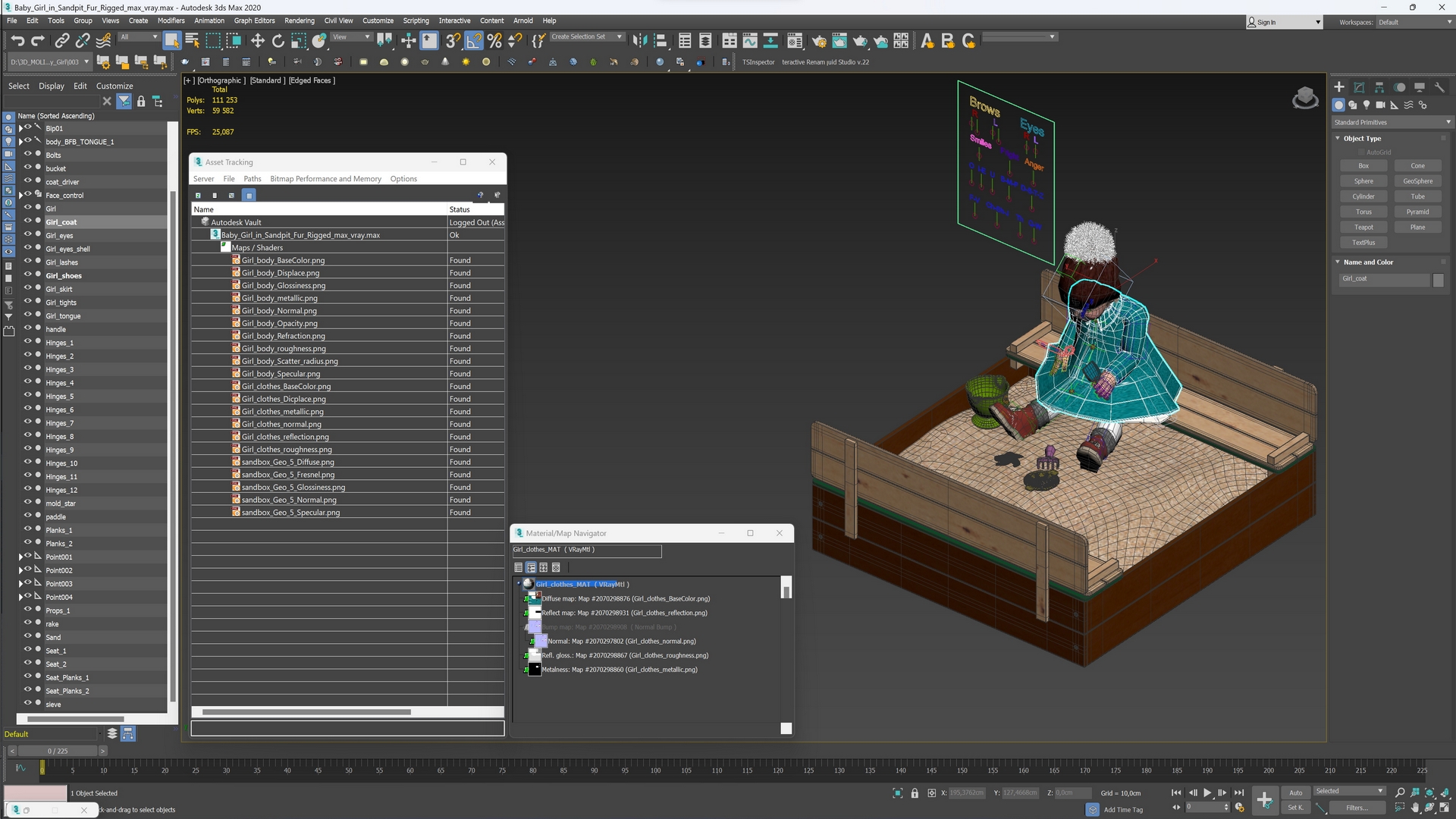Open the key Filters... button

pyautogui.click(x=1357, y=808)
